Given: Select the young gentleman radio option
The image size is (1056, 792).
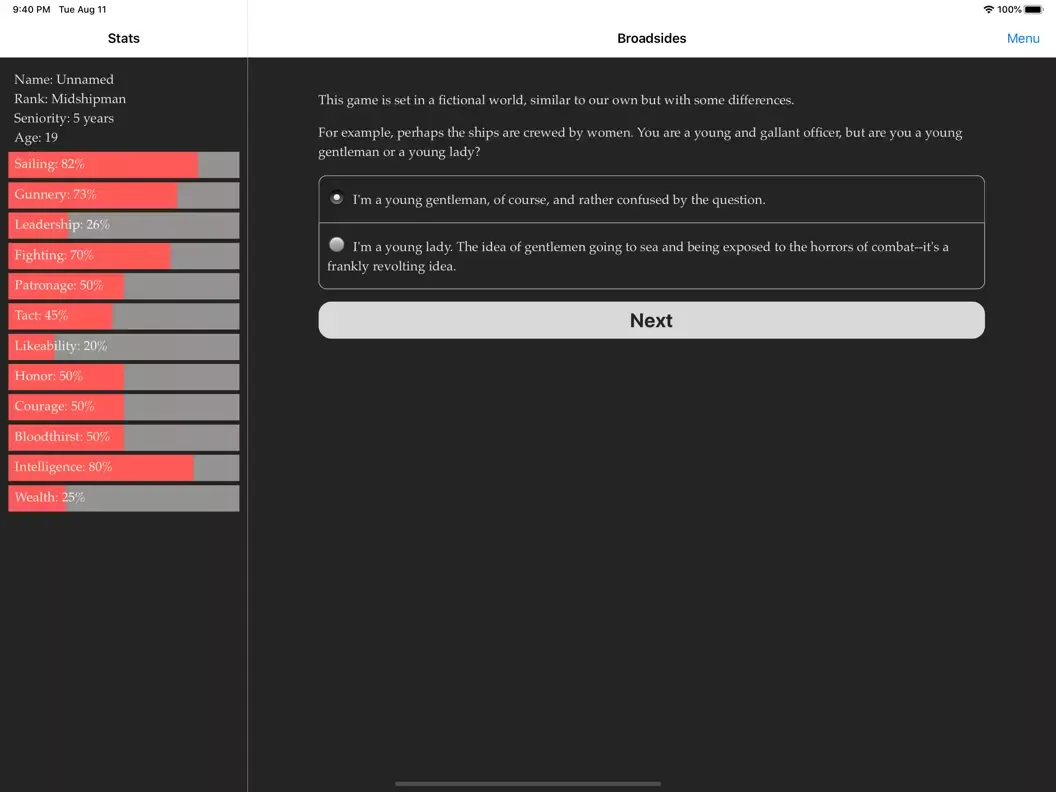Looking at the screenshot, I should pyautogui.click(x=336, y=198).
